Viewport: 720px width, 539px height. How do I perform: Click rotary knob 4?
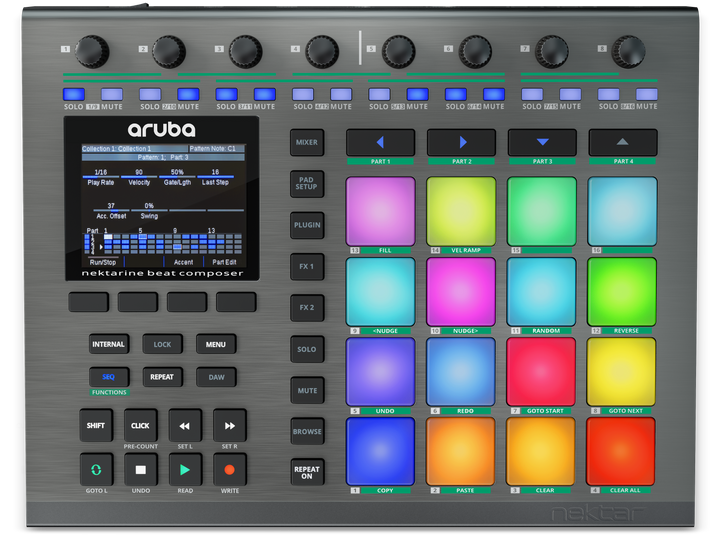(322, 51)
